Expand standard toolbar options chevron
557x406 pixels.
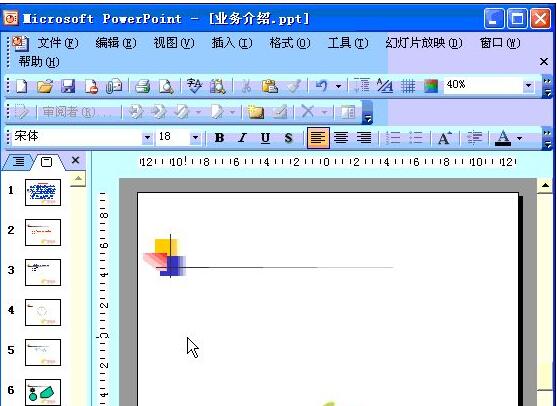547,88
